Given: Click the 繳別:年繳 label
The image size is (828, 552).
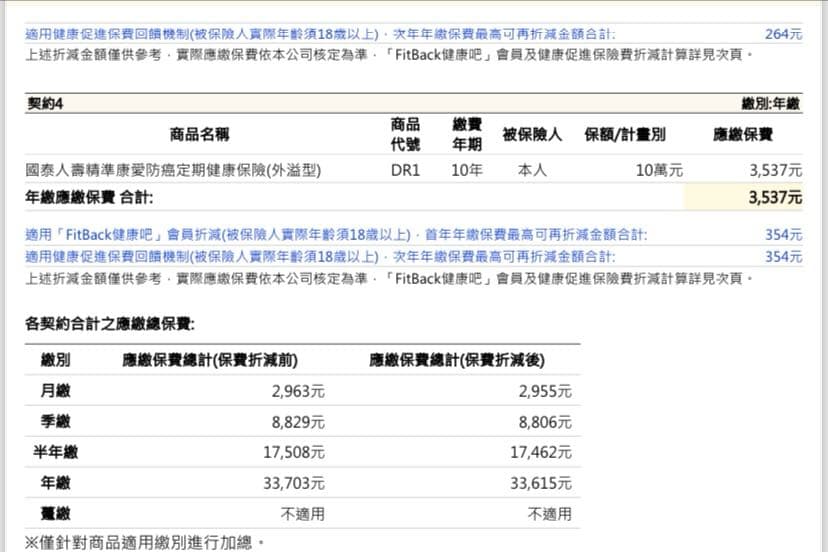Looking at the screenshot, I should point(770,104).
